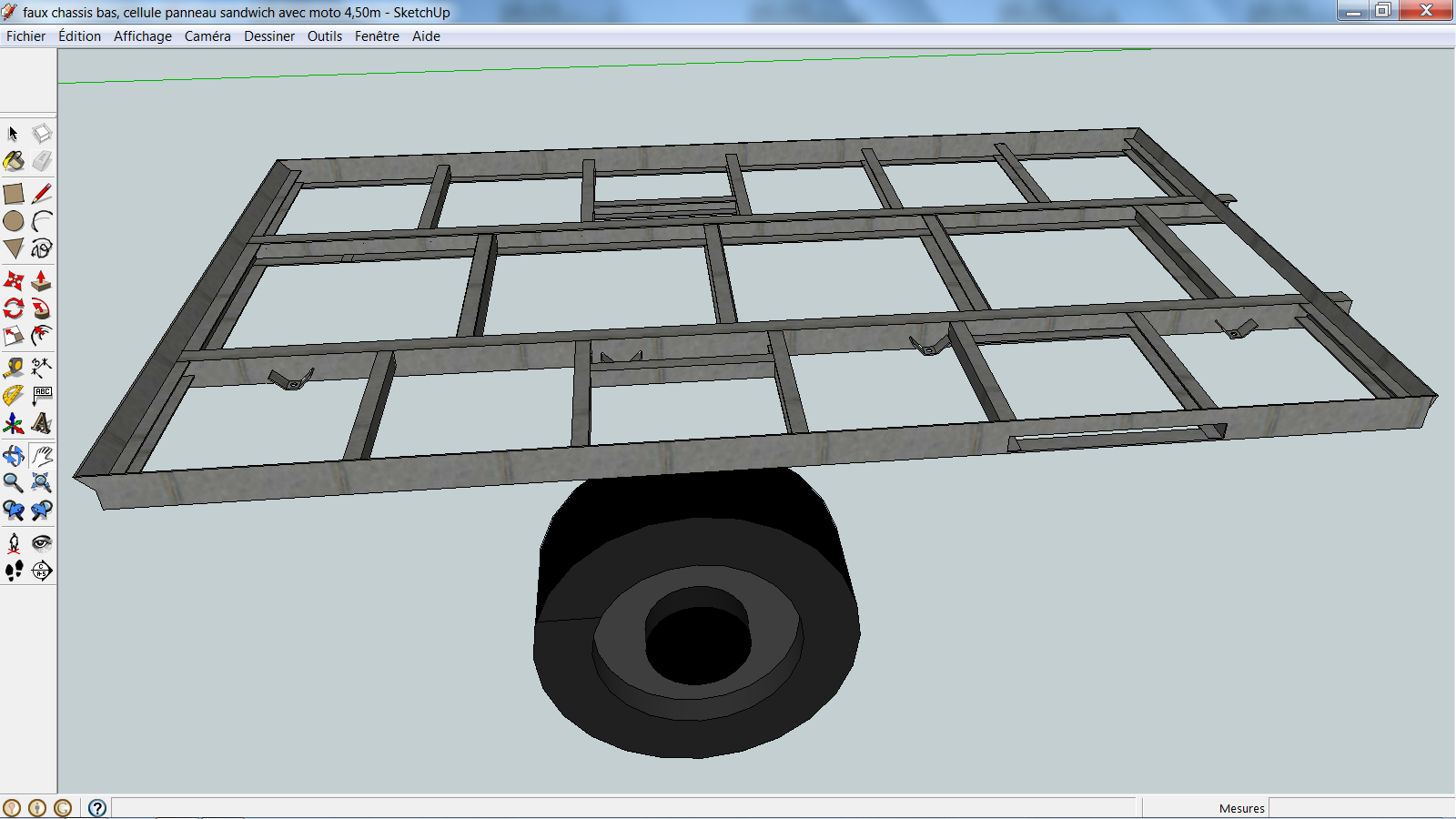This screenshot has width=1456, height=819.
Task: Select the Protractor tool
Action: (x=14, y=396)
